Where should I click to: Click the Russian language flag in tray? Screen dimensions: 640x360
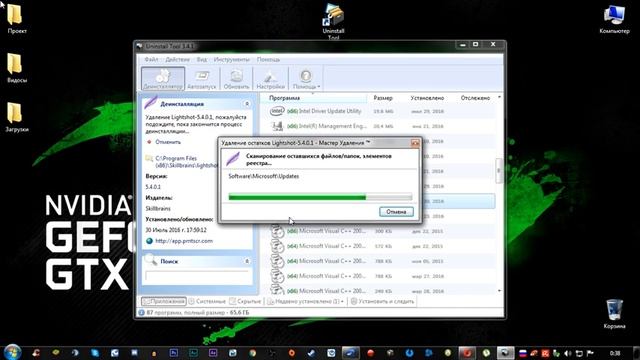(523, 353)
